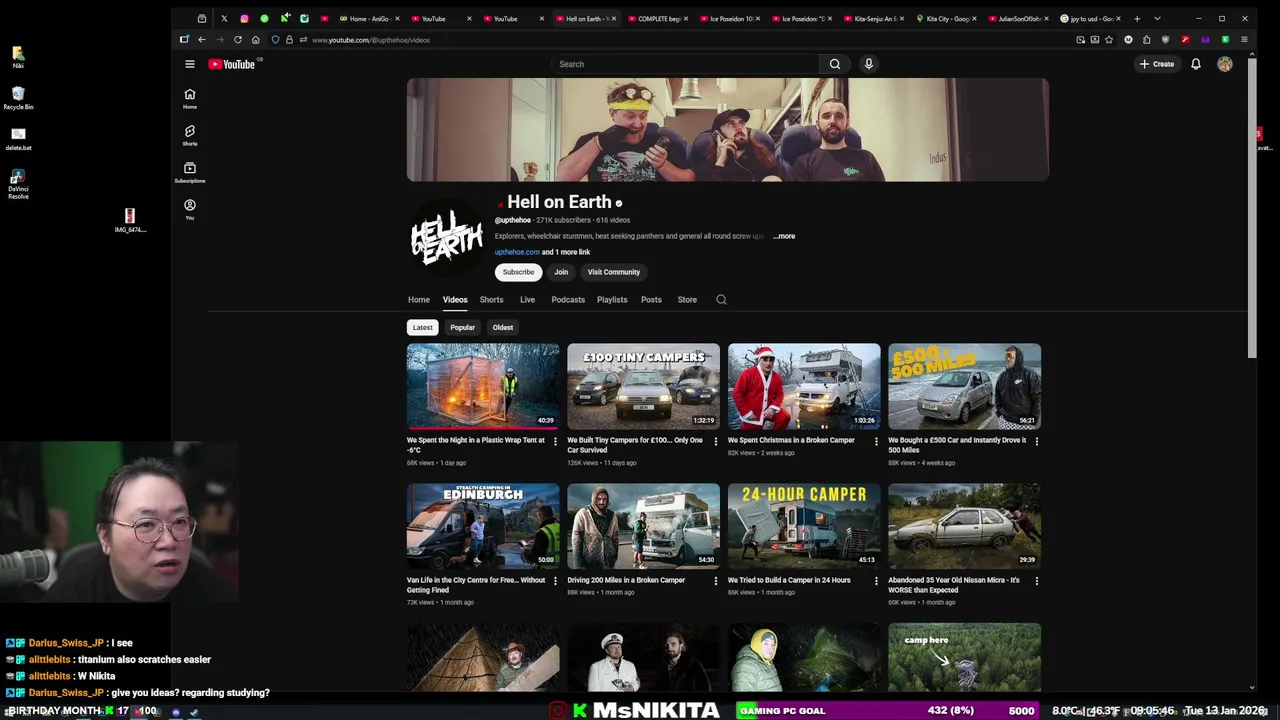Viewport: 1280px width, 720px height.
Task: Click the YouTube logo
Action: [232, 64]
